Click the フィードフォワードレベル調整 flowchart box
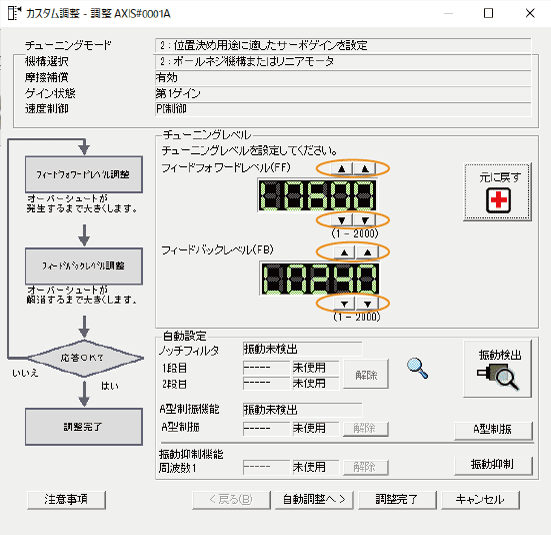 tap(84, 174)
